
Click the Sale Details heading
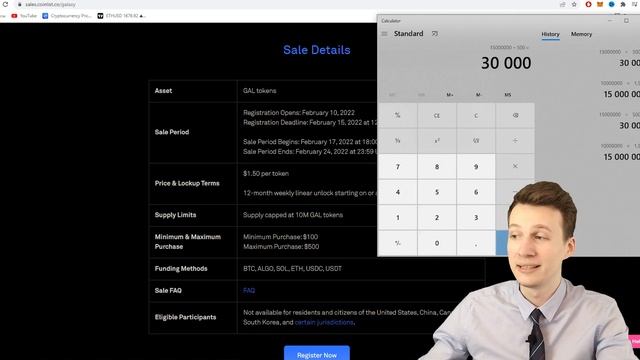pos(317,50)
